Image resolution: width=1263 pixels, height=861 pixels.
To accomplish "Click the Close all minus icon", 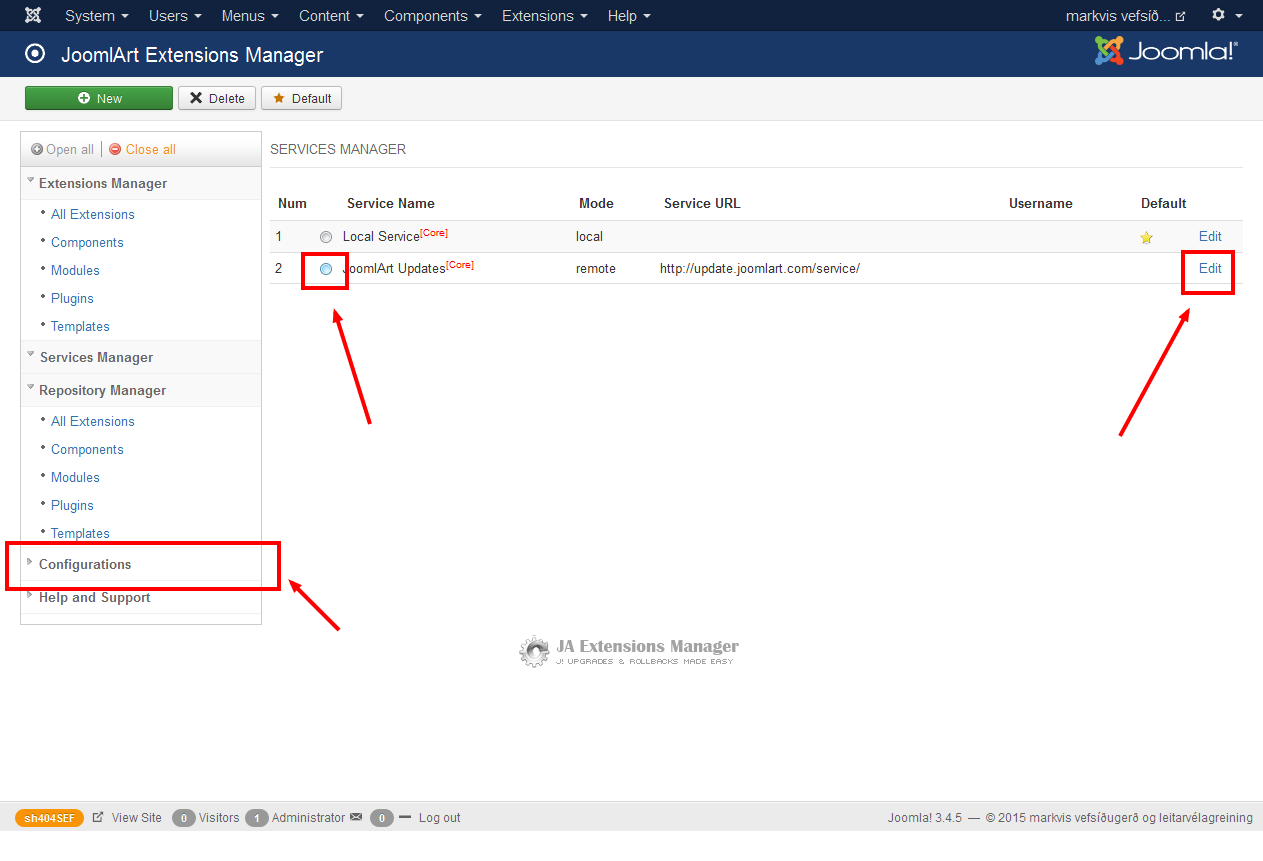I will pyautogui.click(x=115, y=149).
